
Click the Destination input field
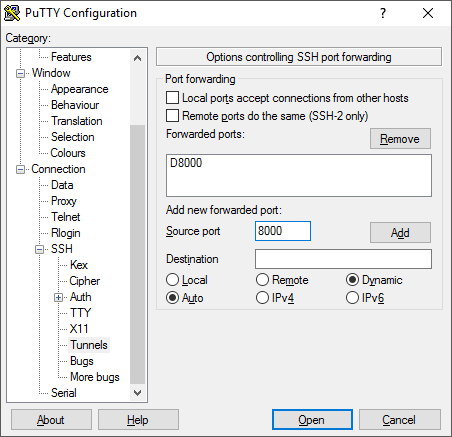coord(343,259)
